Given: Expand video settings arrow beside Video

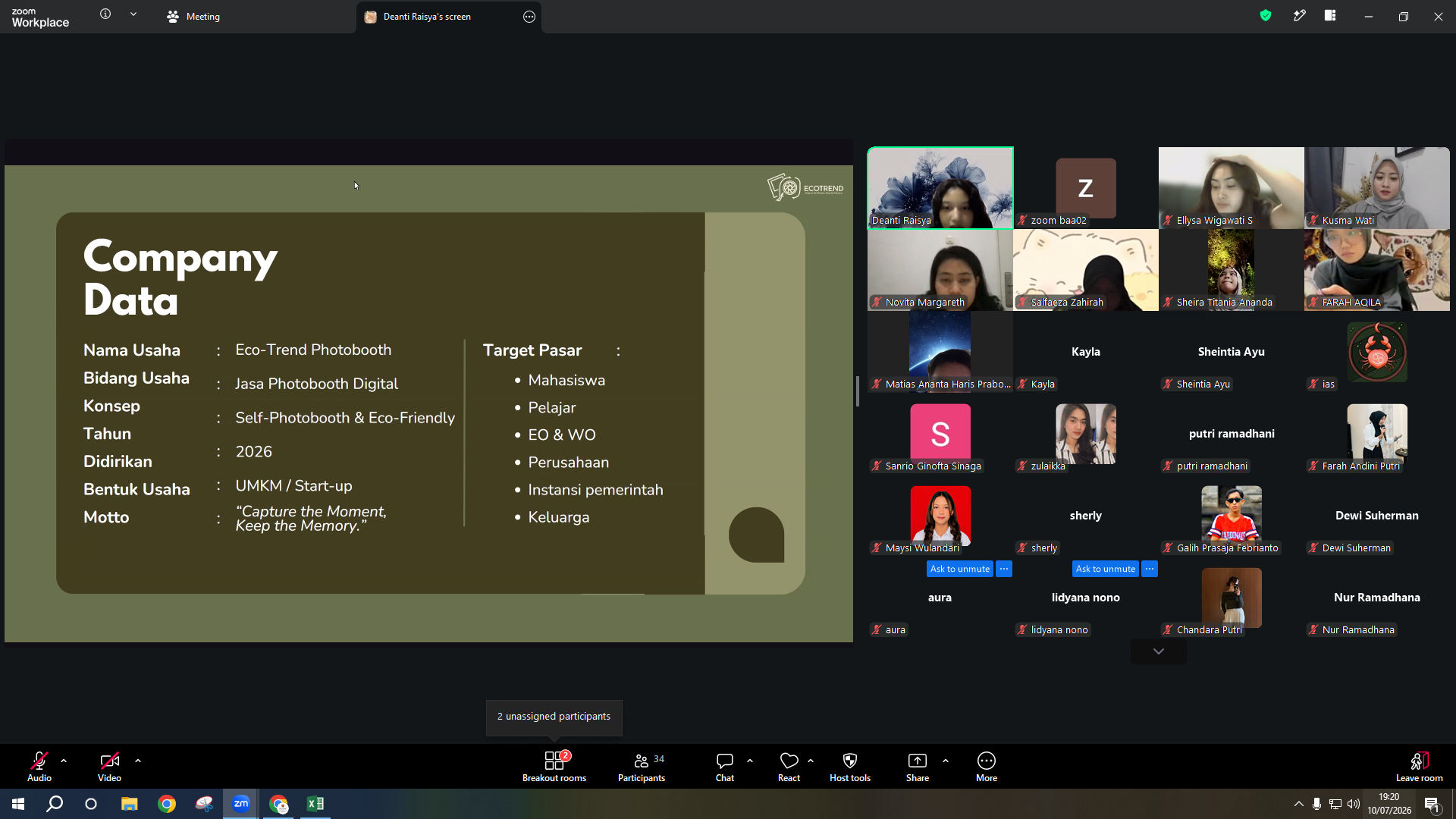Looking at the screenshot, I should (x=138, y=760).
